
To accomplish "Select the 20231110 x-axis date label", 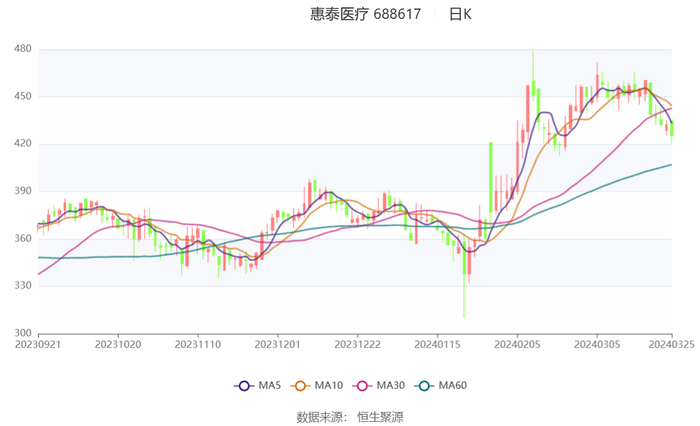I will (x=197, y=343).
